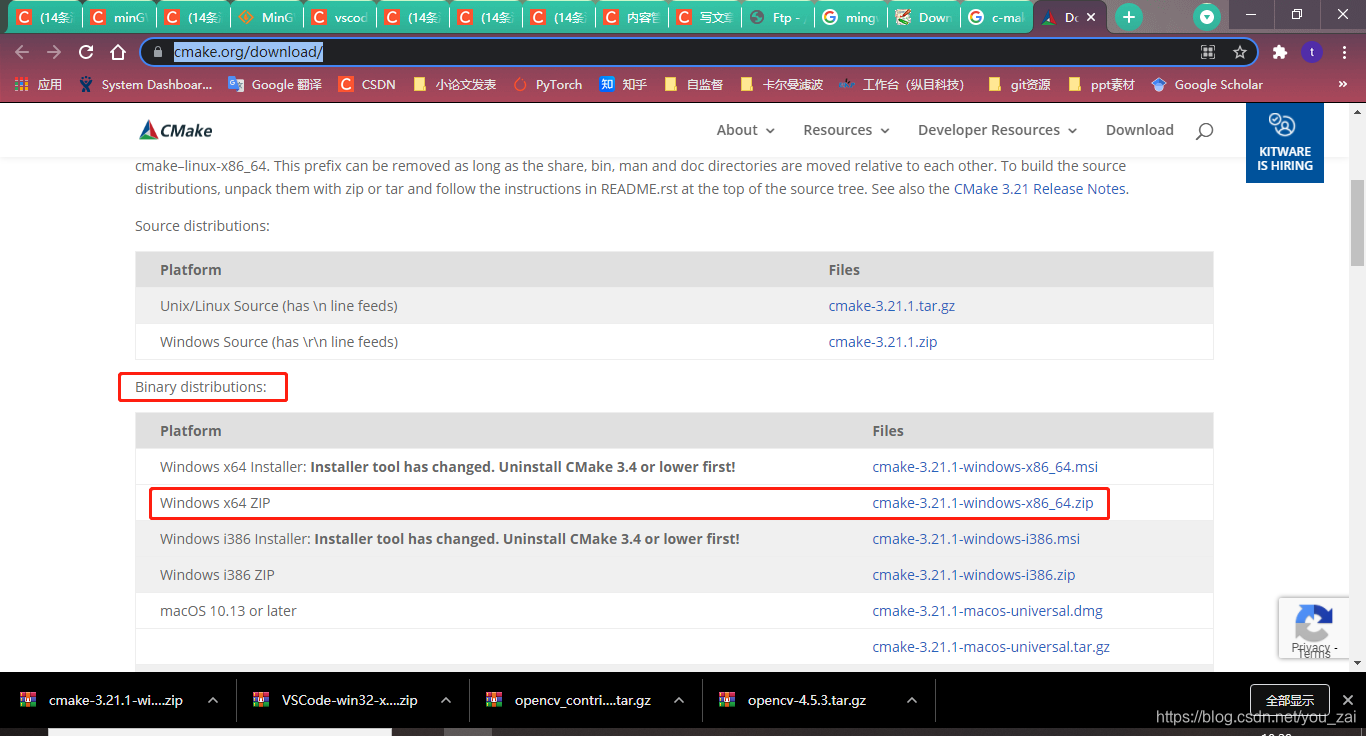Download cmake-3.21.1-windows-x86_64.msi

(985, 467)
